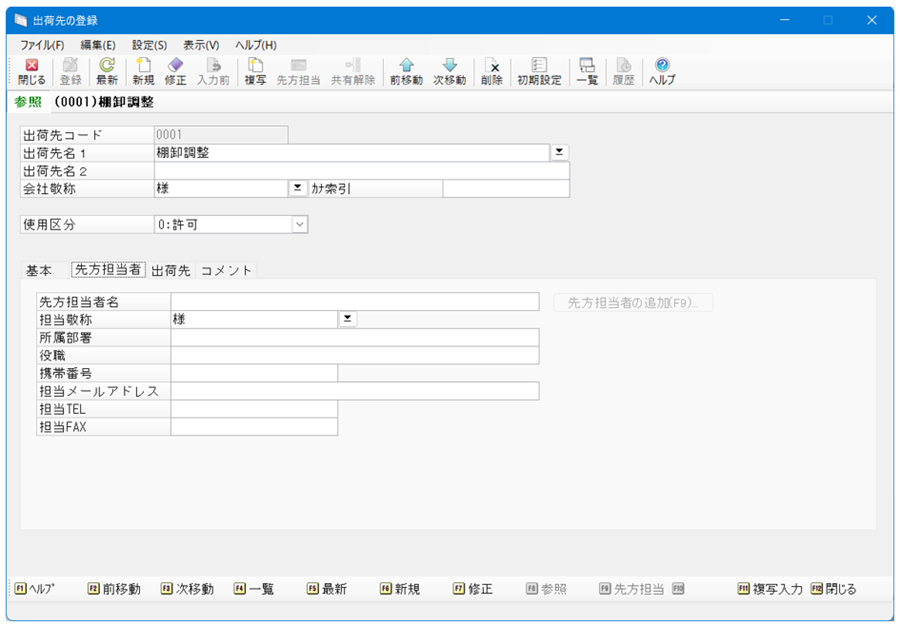The height and width of the screenshot is (625, 900).
Task: Open the 担当敬称 dropdown arrow
Action: pos(348,319)
